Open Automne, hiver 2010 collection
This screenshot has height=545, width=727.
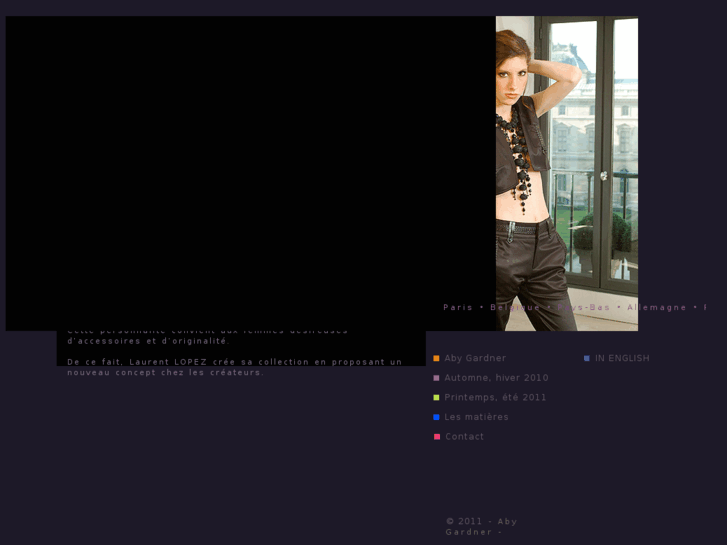[x=496, y=378]
